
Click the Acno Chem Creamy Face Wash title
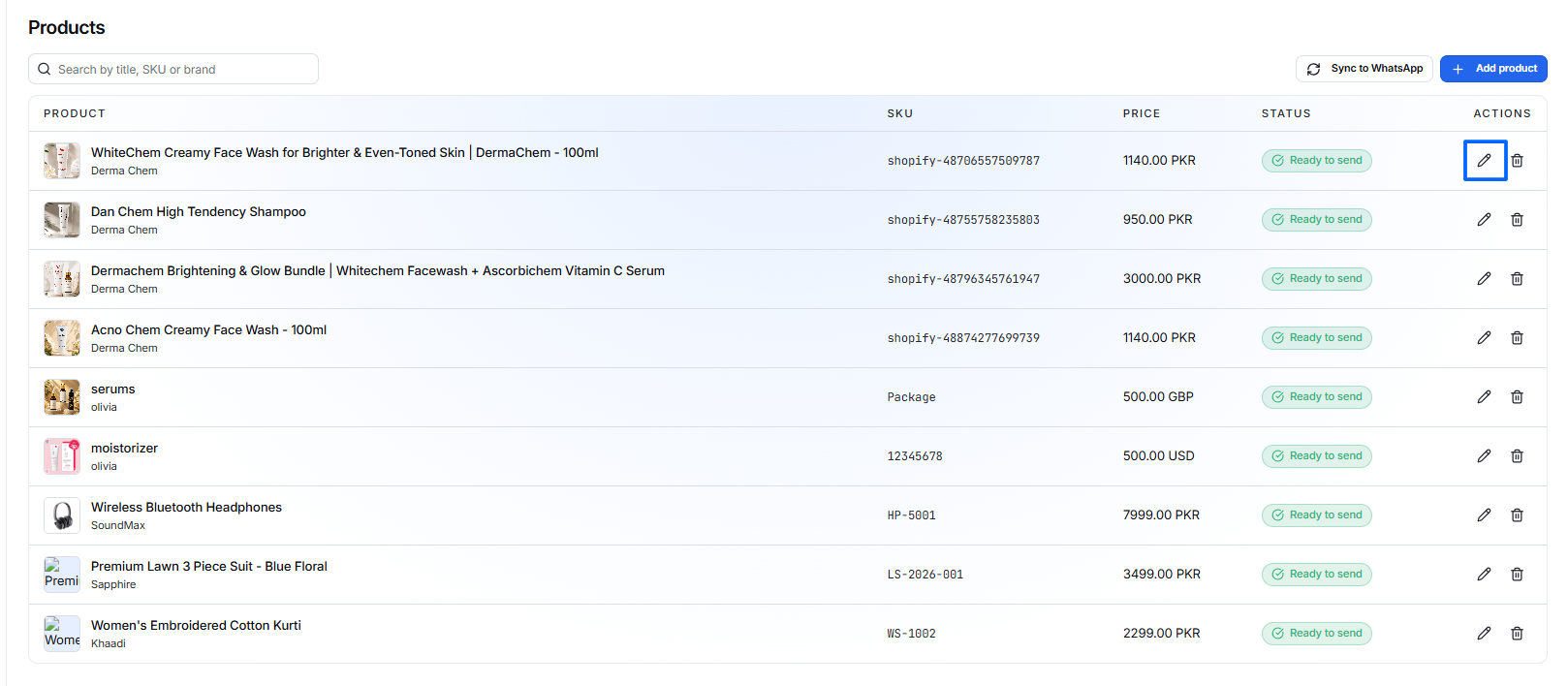pyautogui.click(x=209, y=330)
